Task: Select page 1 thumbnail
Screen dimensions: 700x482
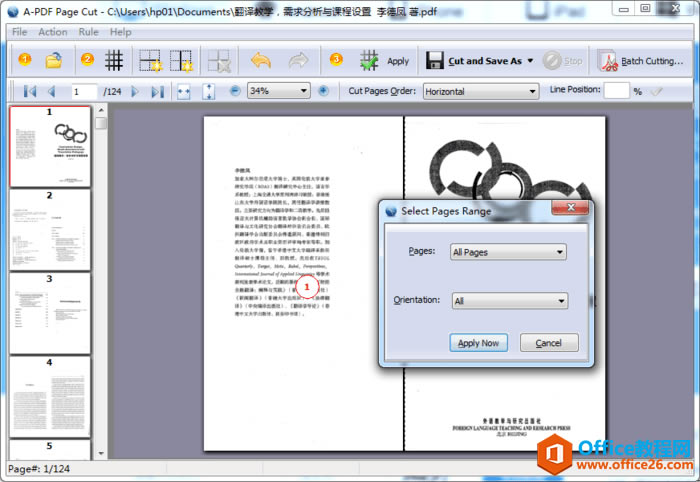Action: 50,146
